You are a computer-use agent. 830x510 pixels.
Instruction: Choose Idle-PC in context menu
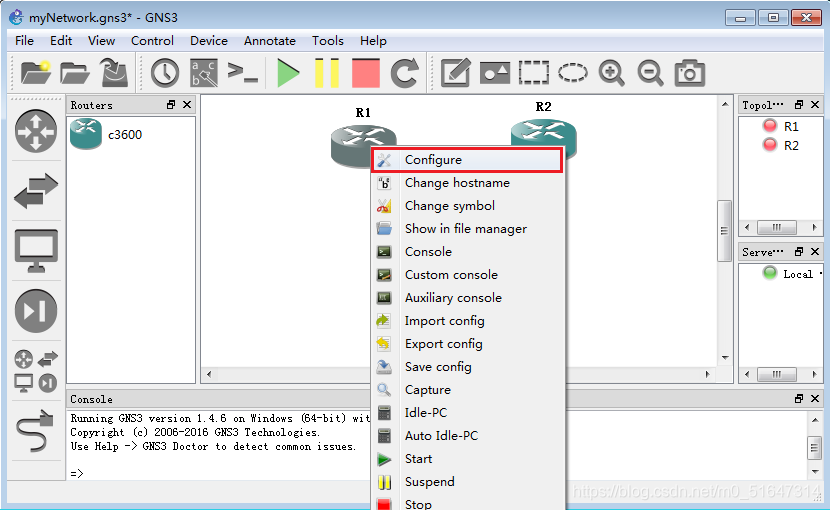coord(468,413)
